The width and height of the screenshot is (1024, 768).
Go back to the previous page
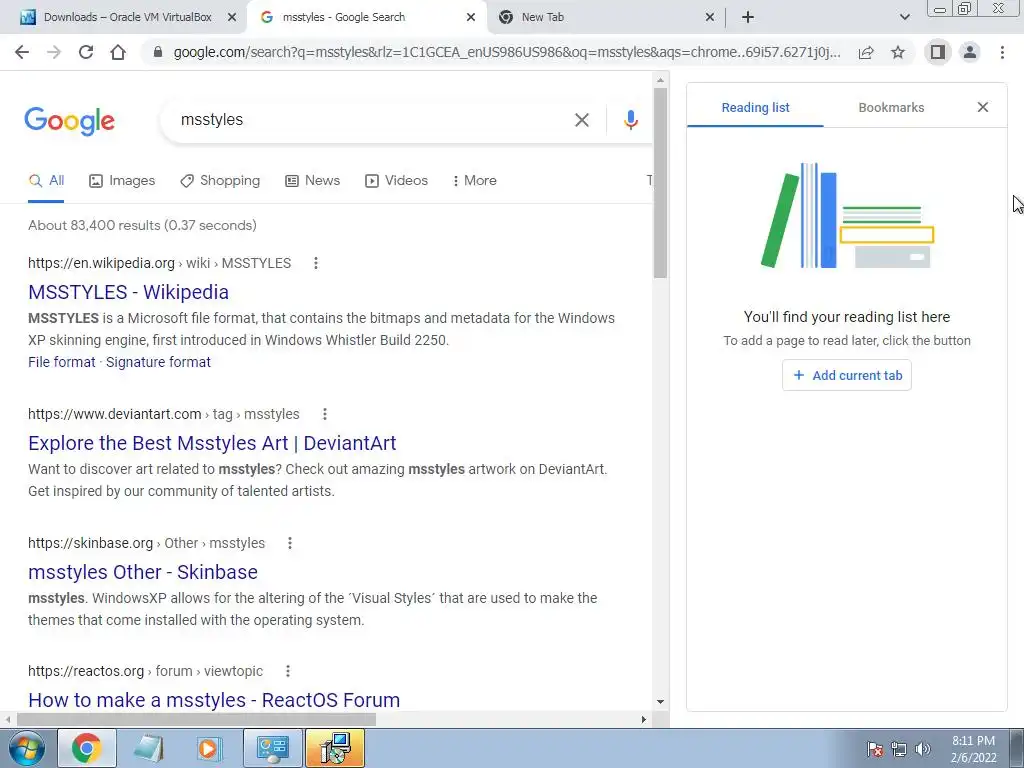[22, 52]
